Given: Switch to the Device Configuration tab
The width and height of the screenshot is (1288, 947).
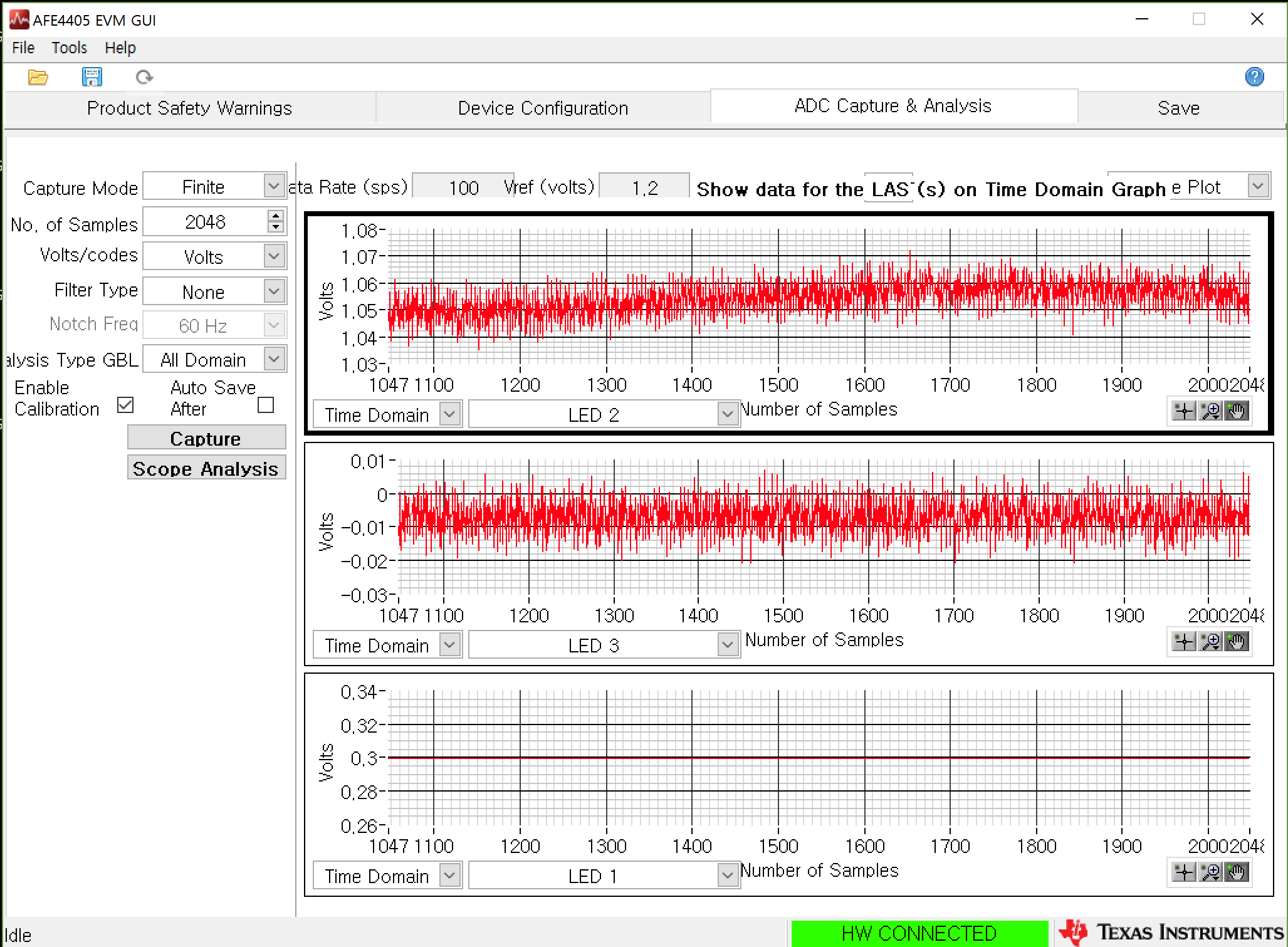Looking at the screenshot, I should point(543,108).
